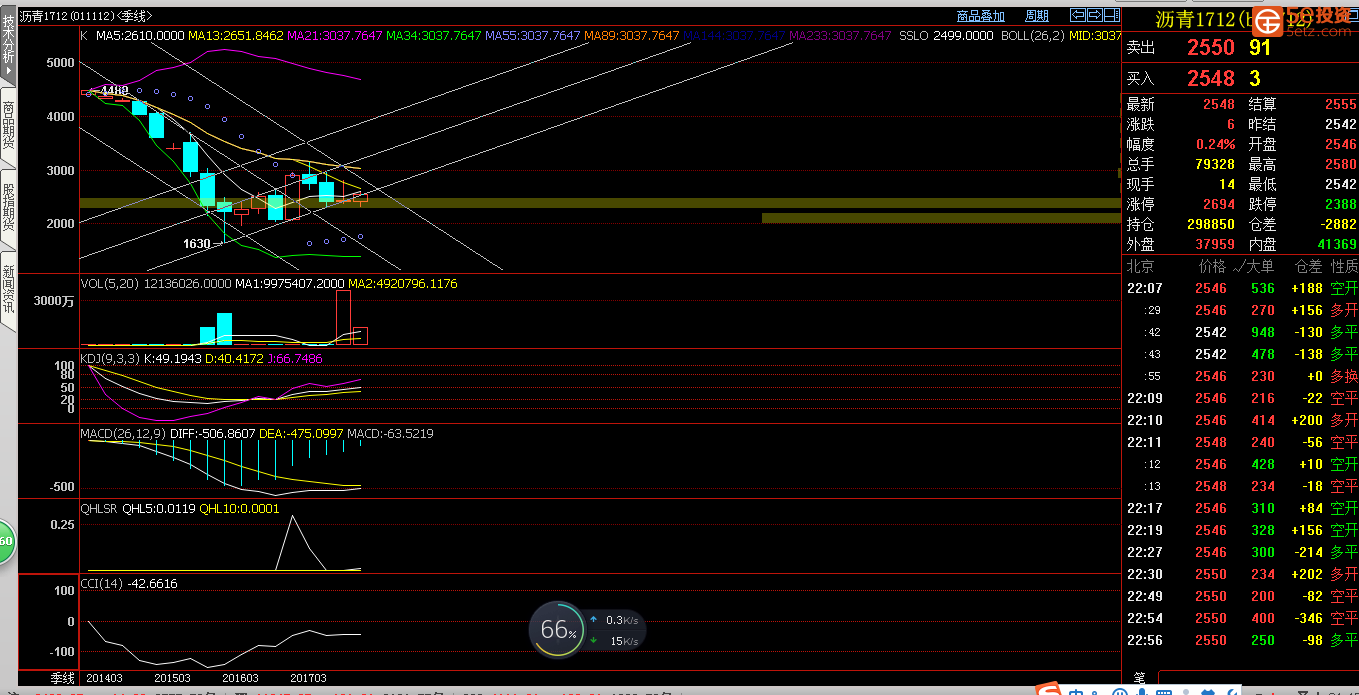Viewport: 1359px width, 695px height.
Task: Select the KDJ(9,3,3) indicator label
Action: 110,358
